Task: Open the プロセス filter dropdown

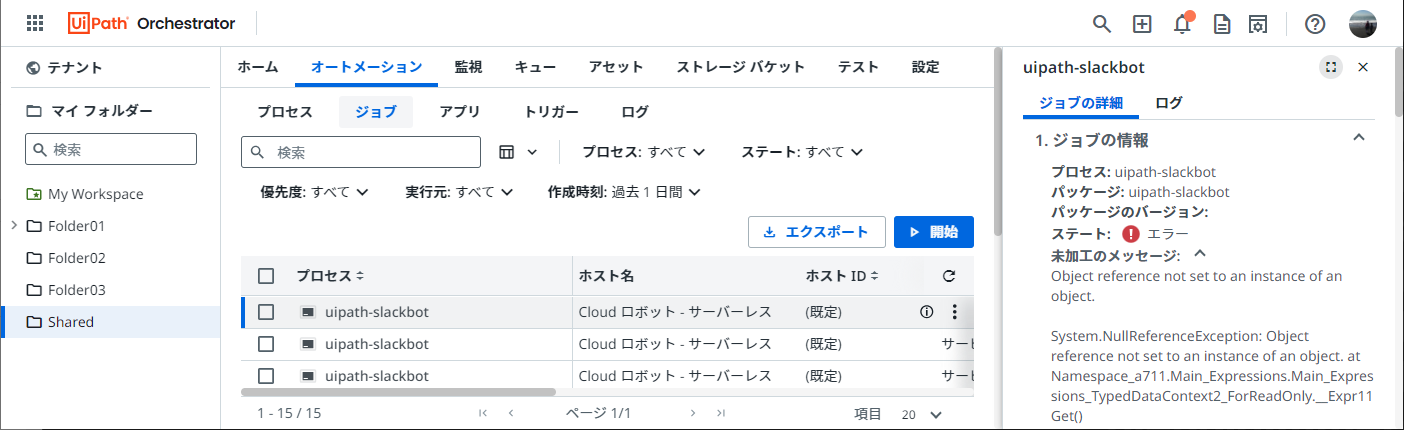Action: (x=644, y=152)
